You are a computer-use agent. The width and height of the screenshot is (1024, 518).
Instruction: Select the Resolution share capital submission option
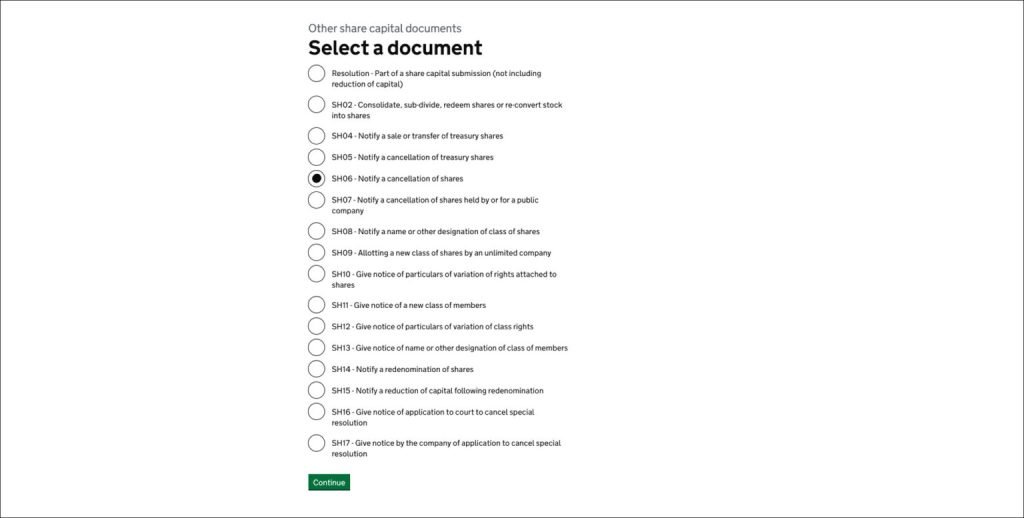(316, 73)
